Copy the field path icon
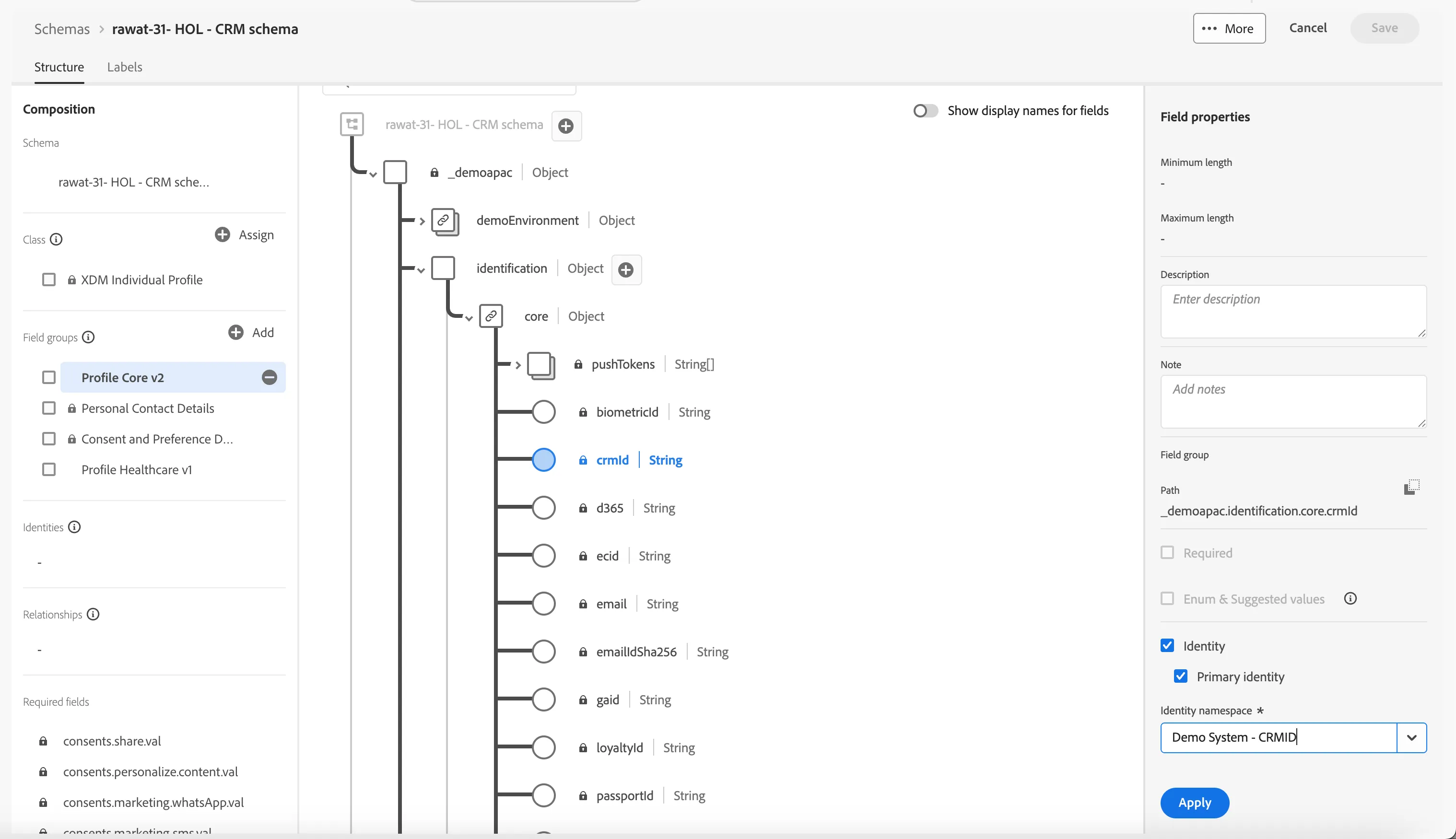Image resolution: width=1456 pixels, height=839 pixels. [x=1411, y=488]
